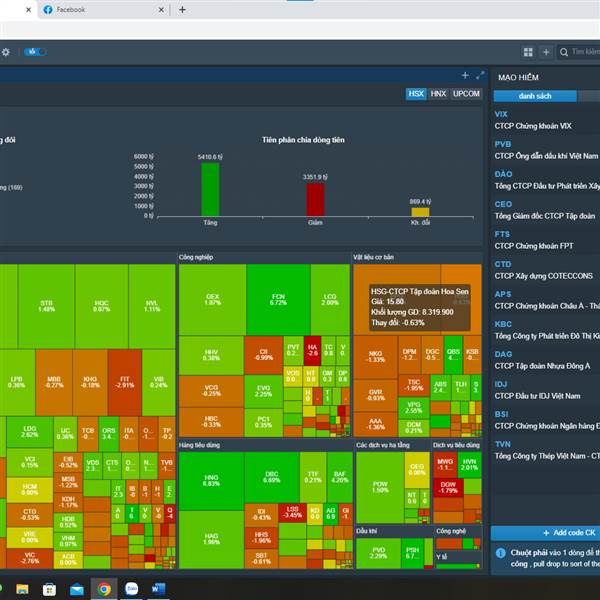
Task: Select the HNG heatmap cell
Action: pyautogui.click(x=211, y=481)
